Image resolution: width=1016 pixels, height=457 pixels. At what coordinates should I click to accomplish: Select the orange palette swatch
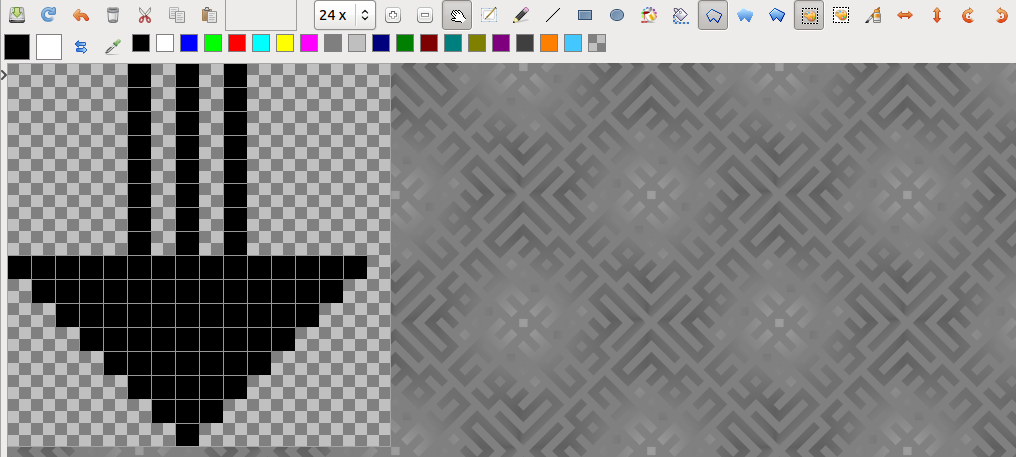(x=549, y=43)
